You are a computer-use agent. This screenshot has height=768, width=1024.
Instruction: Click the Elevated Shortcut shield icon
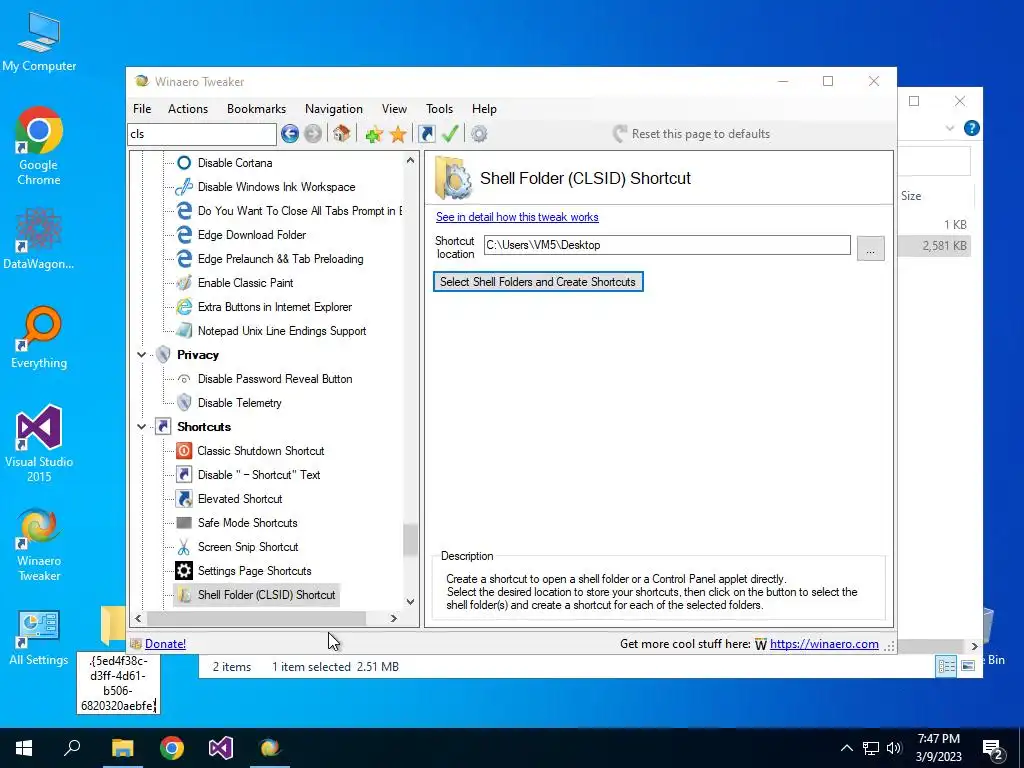(184, 499)
